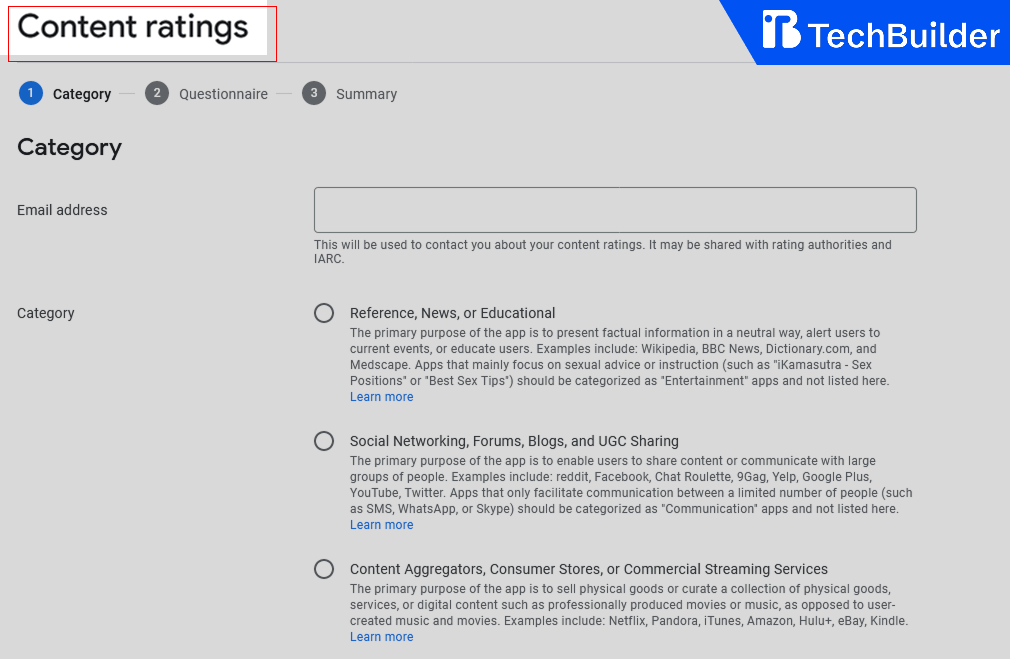Click the step 1 circle icon

[x=30, y=93]
